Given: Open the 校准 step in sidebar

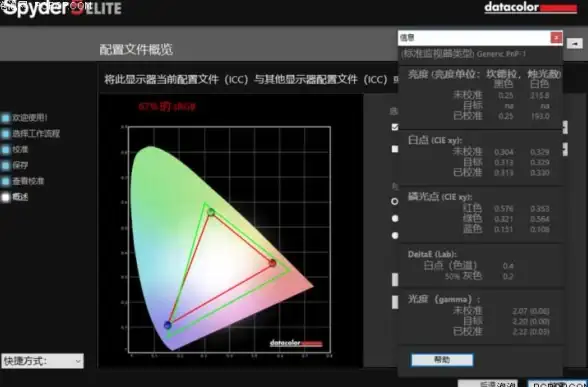Looking at the screenshot, I should [x=6, y=150].
